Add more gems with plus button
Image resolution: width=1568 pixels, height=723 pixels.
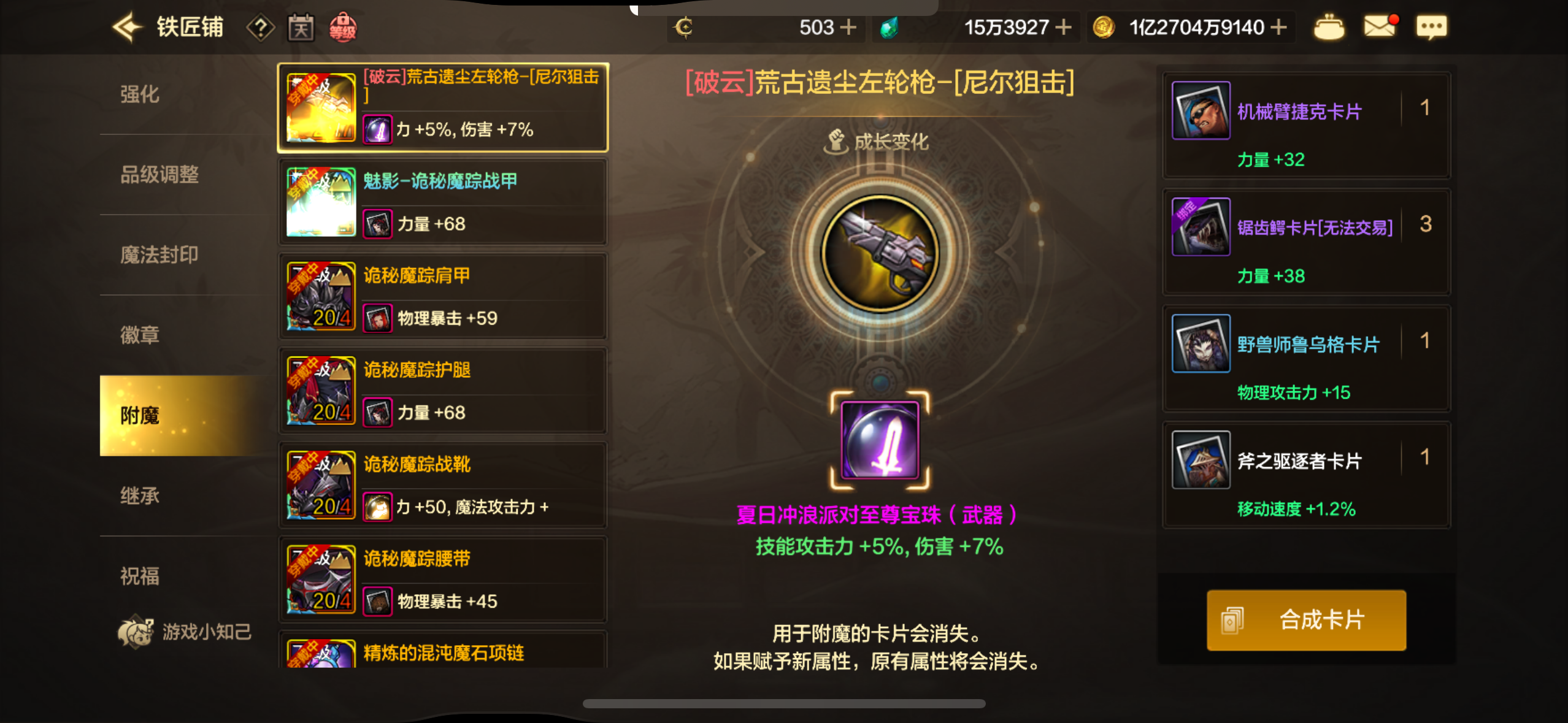coord(1063,27)
